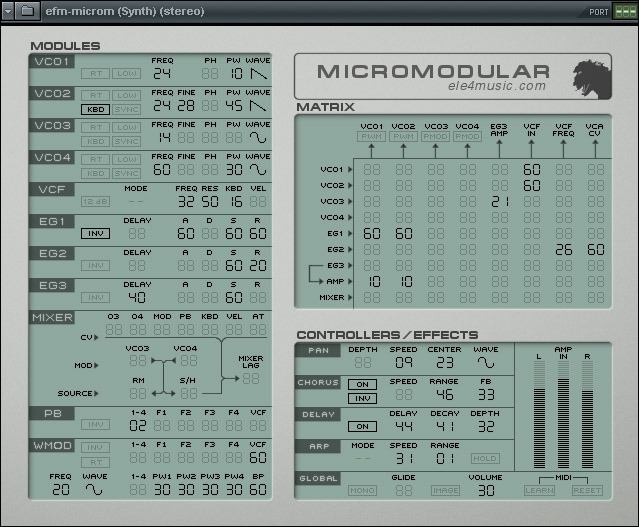This screenshot has height=527, width=639.
Task: Disable VCO2 KBD tracking
Action: pos(95,110)
